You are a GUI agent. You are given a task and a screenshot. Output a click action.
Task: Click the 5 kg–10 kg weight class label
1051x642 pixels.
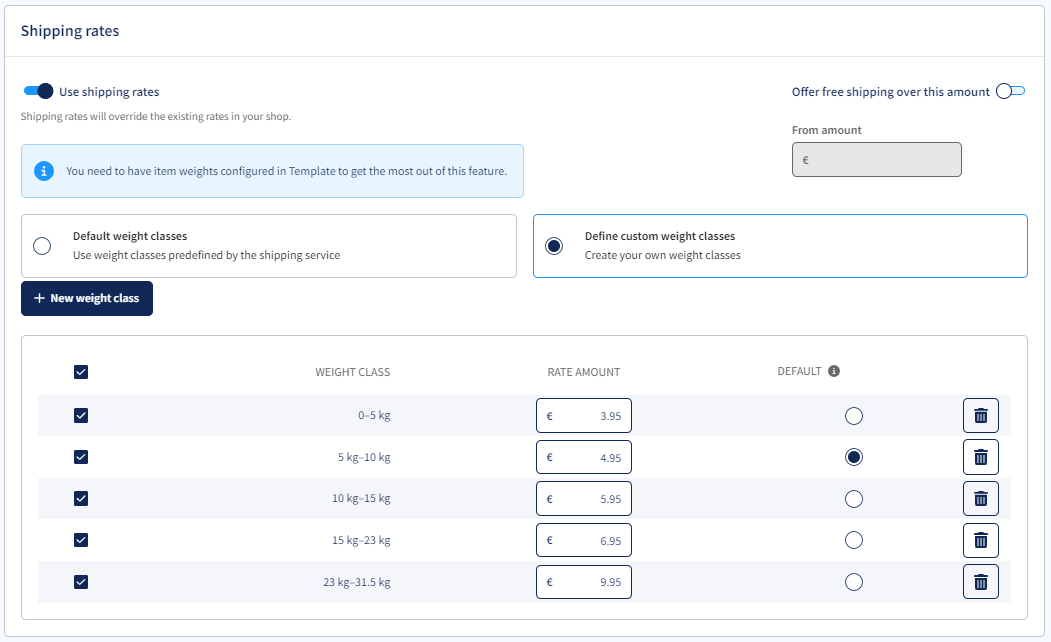364,458
